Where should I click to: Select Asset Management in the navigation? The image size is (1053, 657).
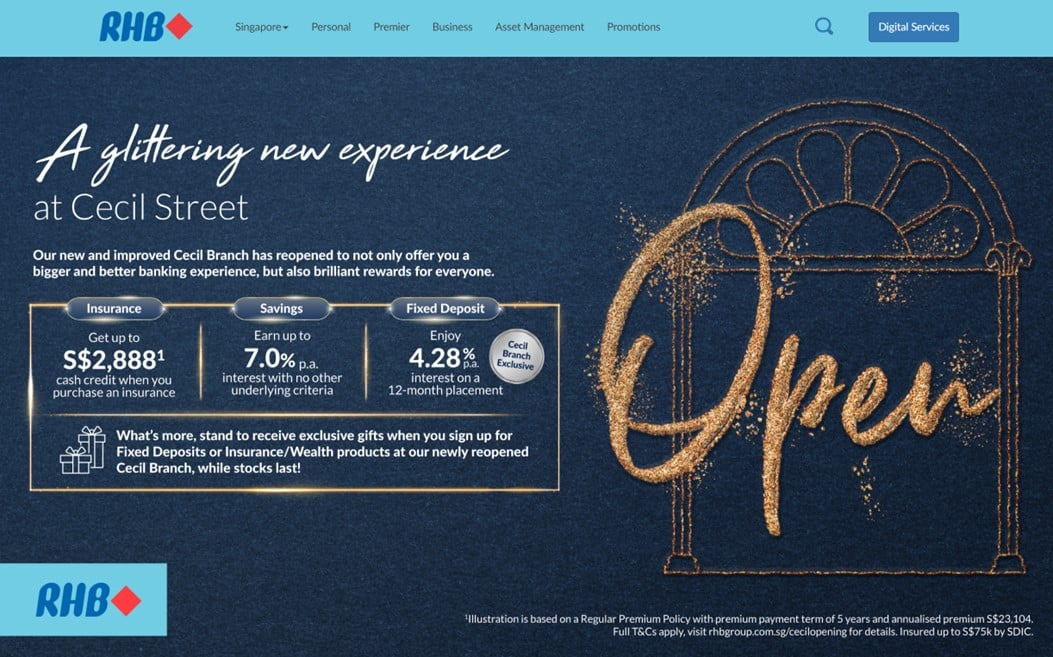pos(540,27)
